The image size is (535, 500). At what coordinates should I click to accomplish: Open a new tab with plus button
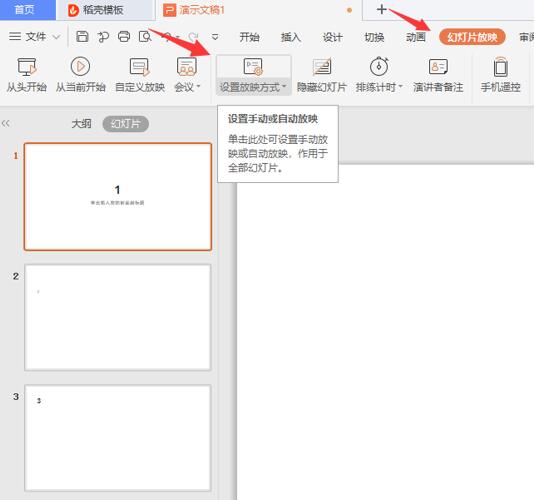pyautogui.click(x=381, y=9)
